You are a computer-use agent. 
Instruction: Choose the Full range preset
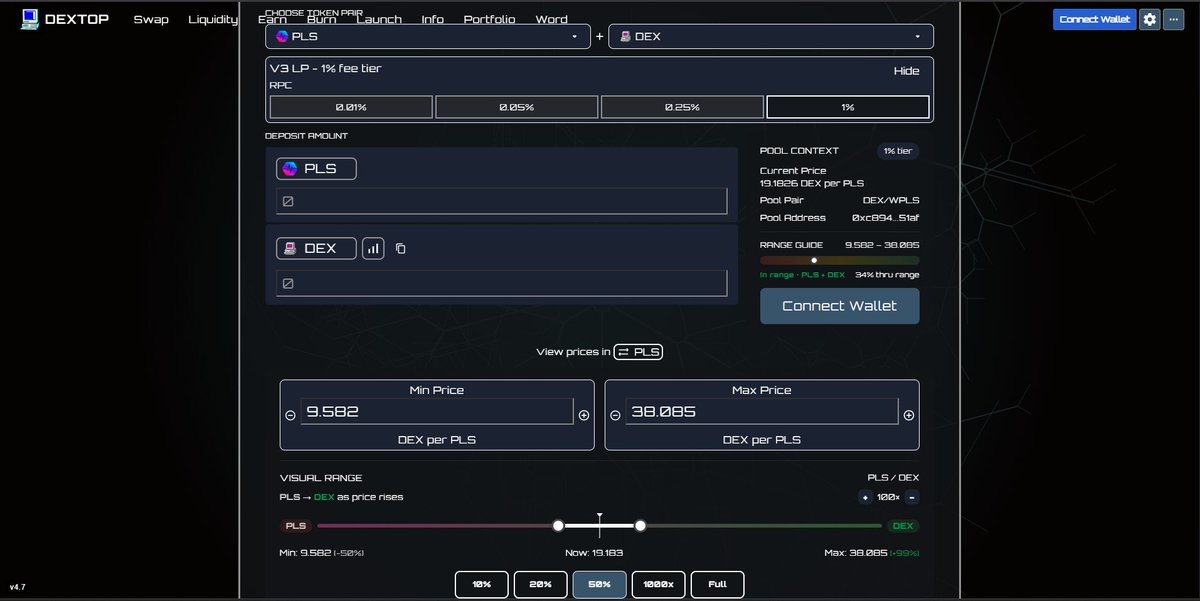click(717, 584)
